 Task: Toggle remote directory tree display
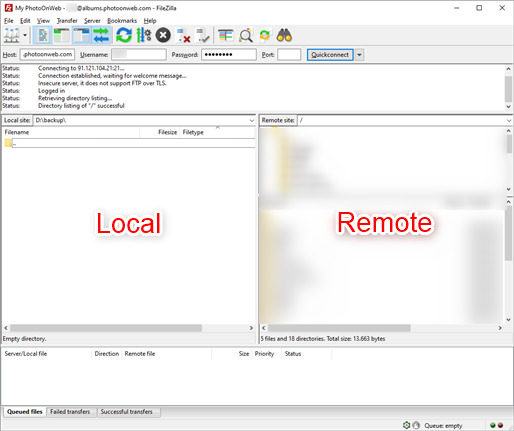pos(82,35)
